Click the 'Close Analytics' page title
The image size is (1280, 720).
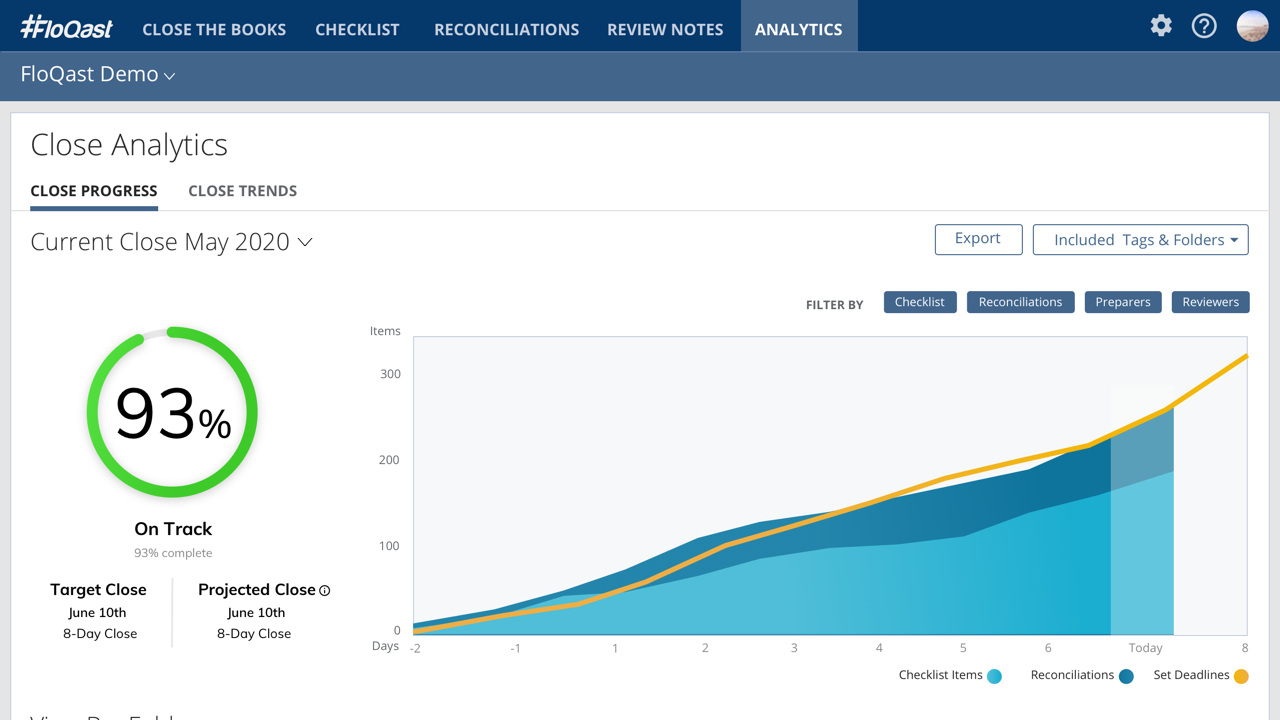[129, 145]
